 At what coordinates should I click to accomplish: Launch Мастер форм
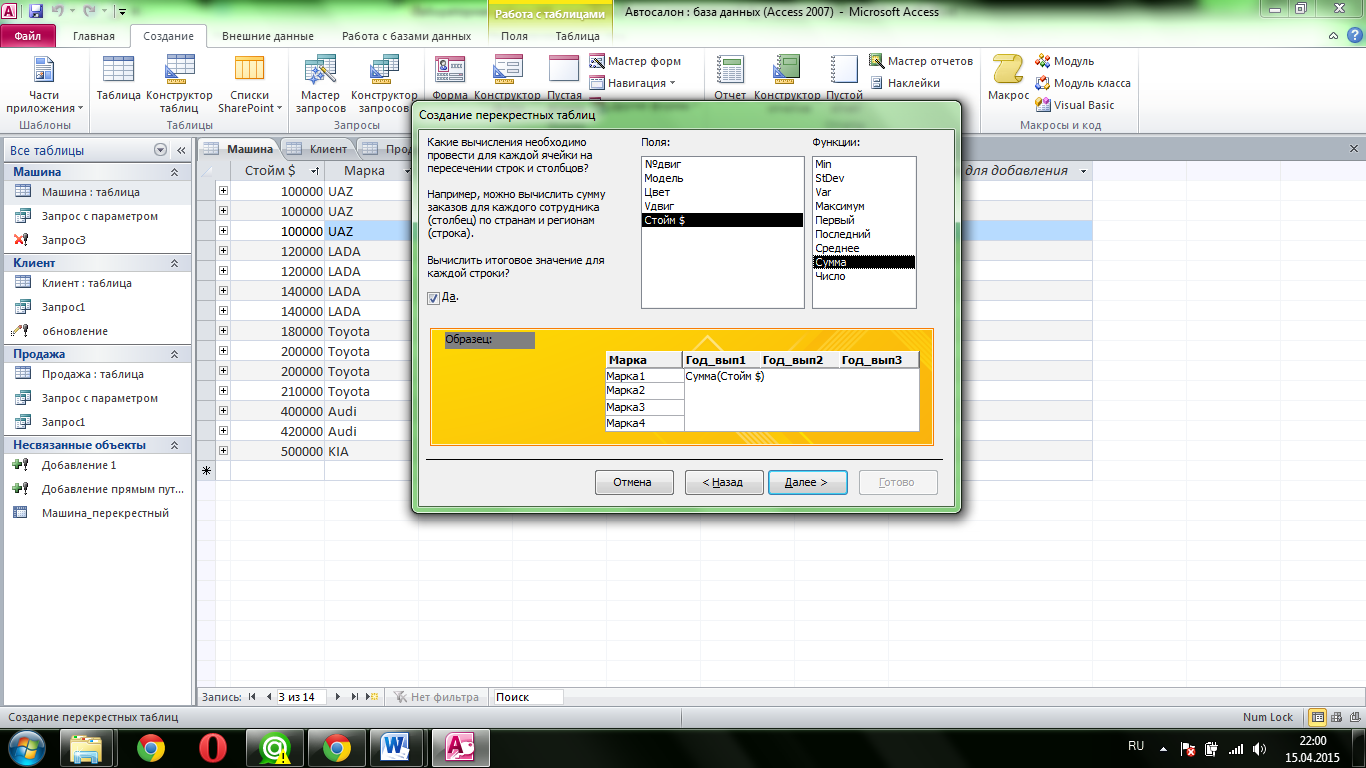coord(635,61)
